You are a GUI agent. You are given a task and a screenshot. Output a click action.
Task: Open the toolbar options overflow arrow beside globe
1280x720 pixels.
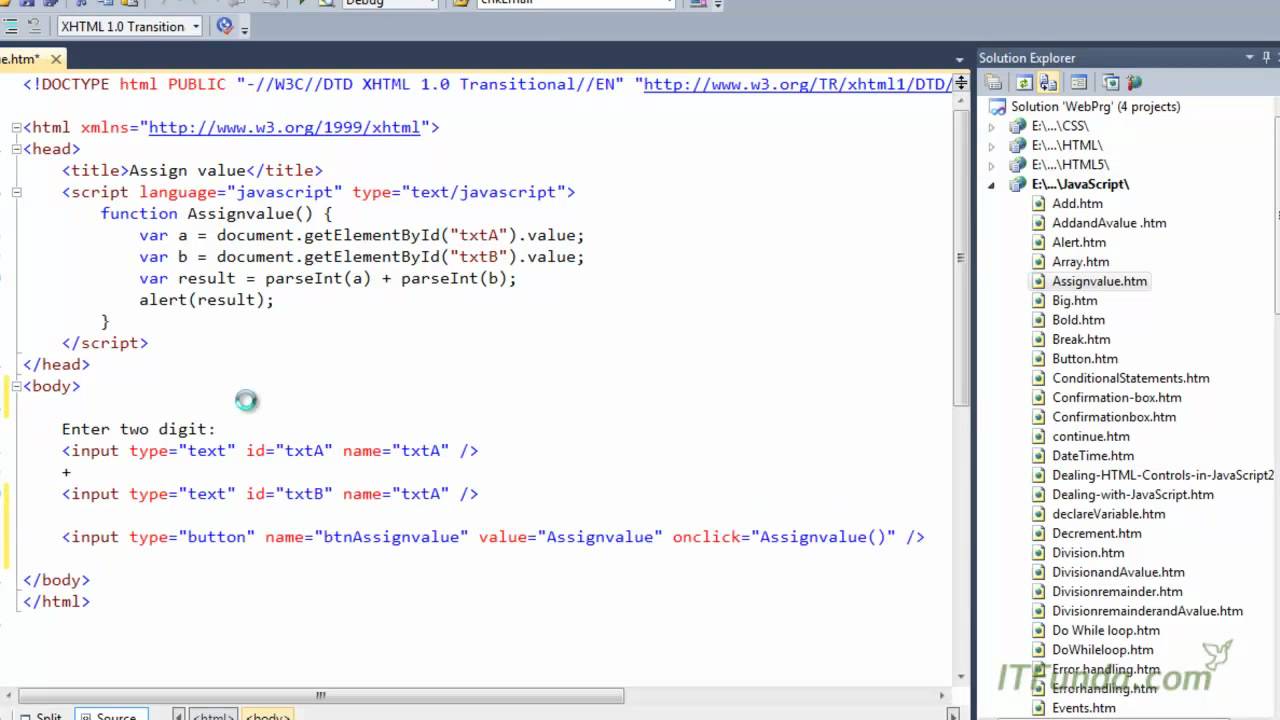pos(244,28)
